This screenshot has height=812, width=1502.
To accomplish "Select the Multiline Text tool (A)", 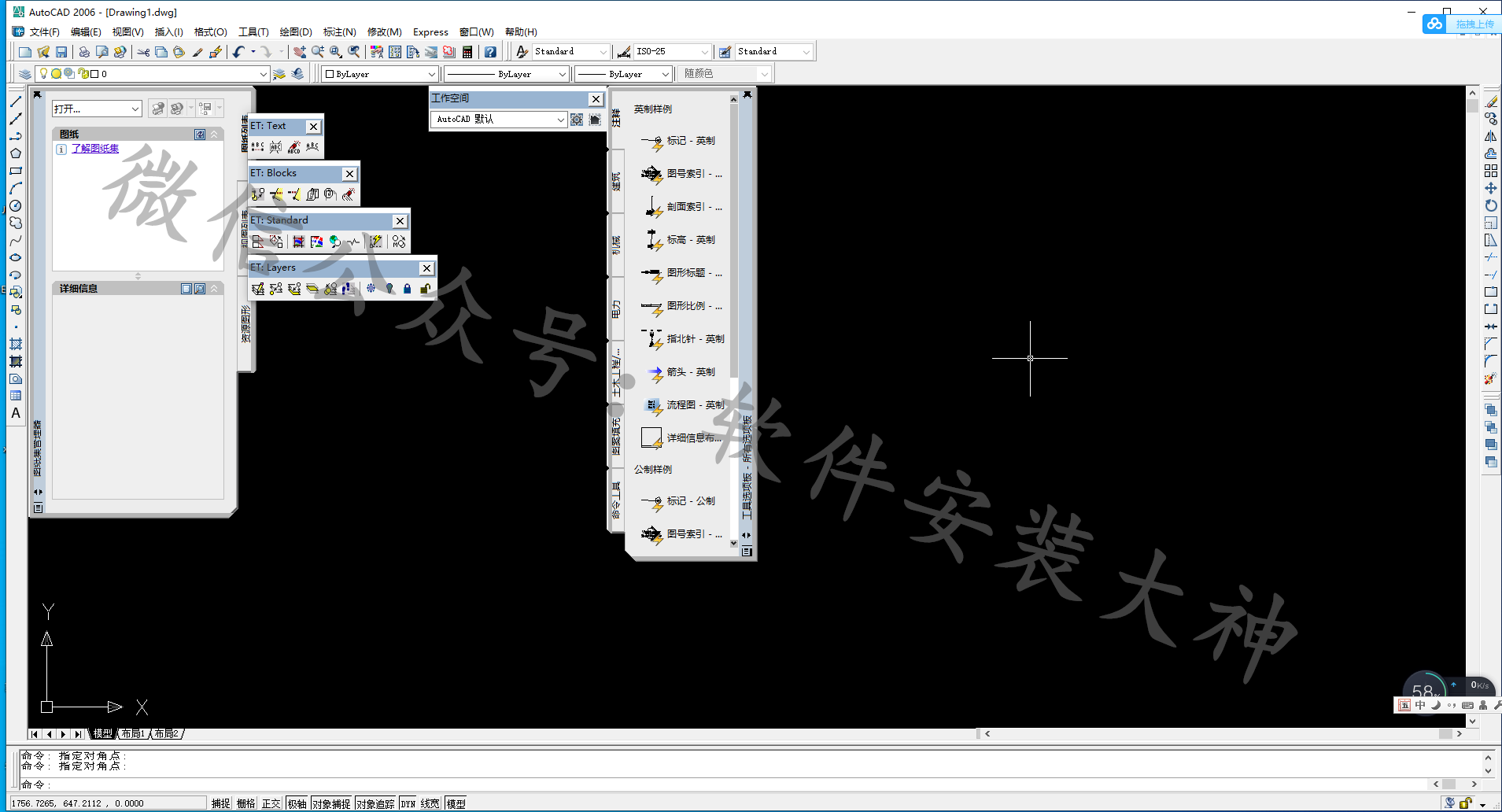I will coord(16,413).
